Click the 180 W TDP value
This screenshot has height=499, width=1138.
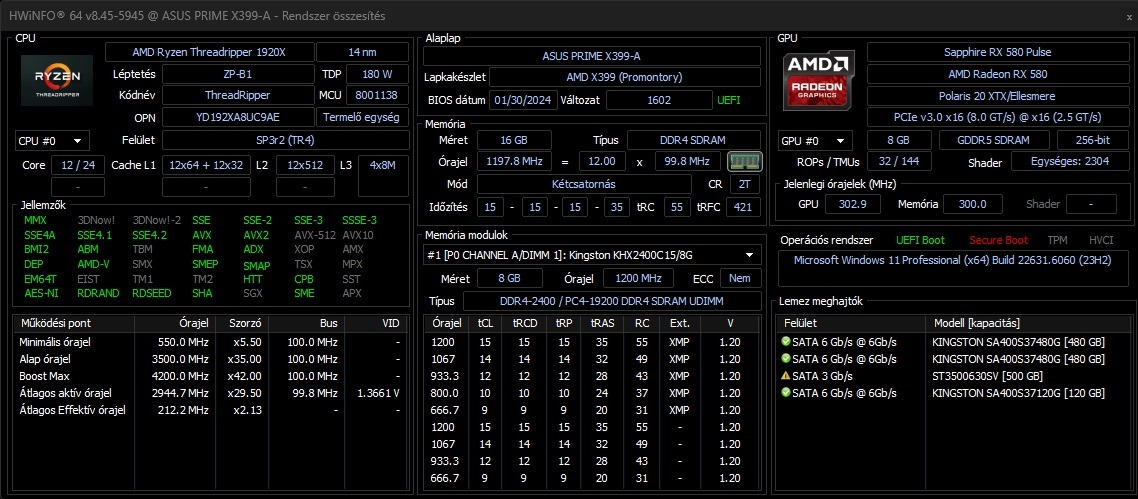[377, 74]
